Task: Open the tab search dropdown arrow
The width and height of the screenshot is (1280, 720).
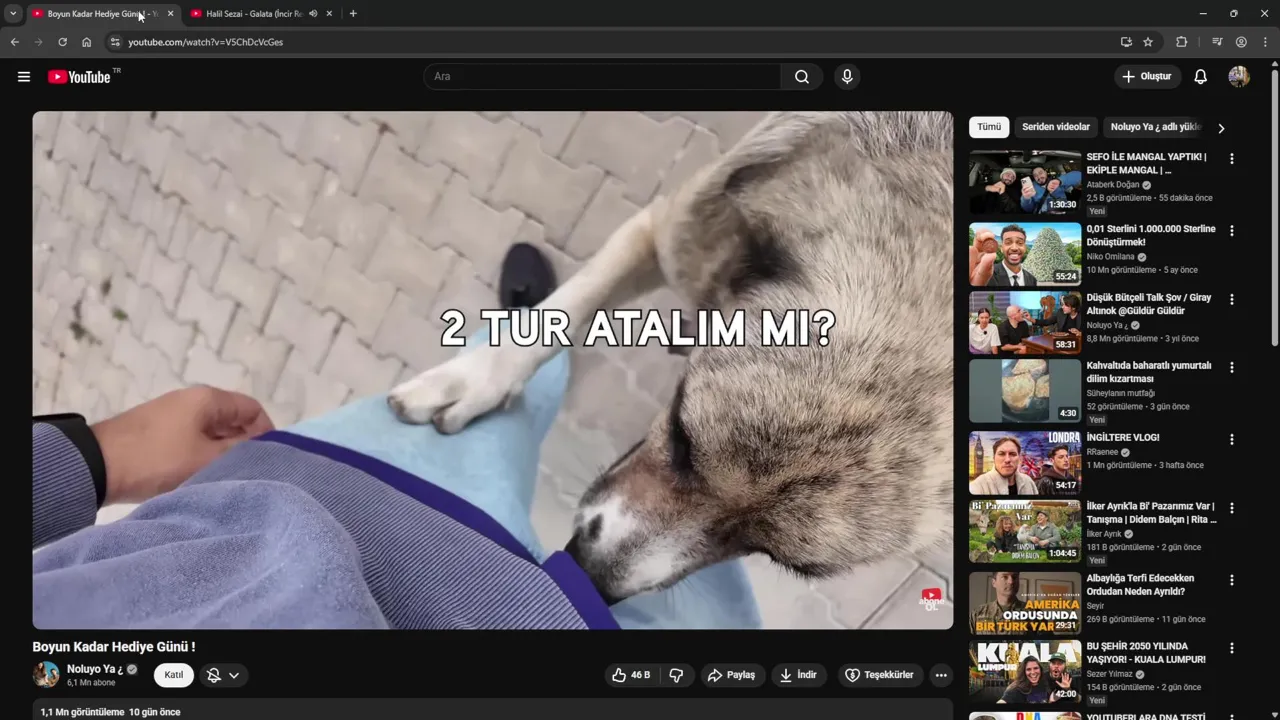Action: [13, 14]
